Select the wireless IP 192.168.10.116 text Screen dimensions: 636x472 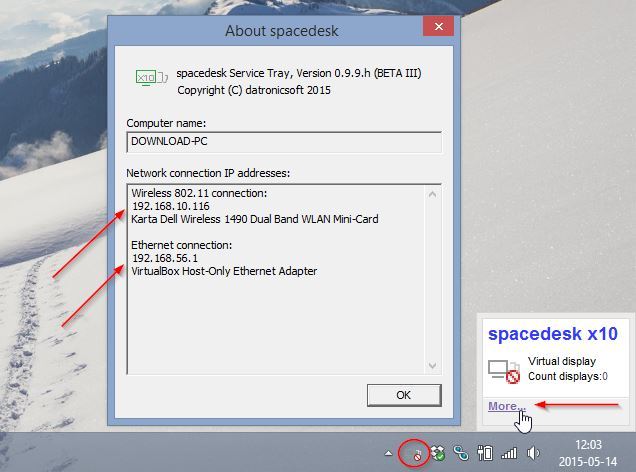click(x=171, y=206)
